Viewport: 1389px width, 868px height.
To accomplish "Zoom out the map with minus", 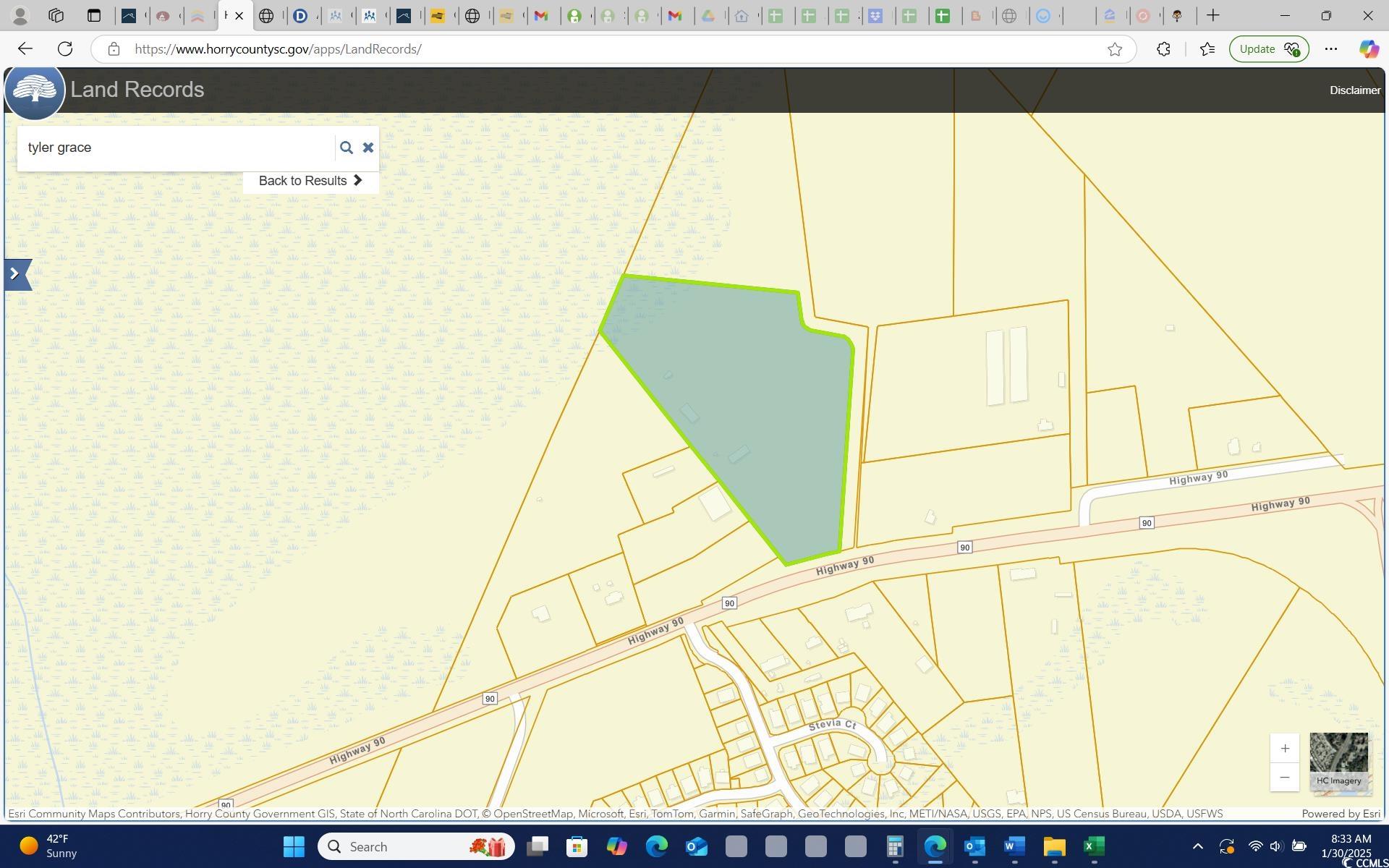I will point(1284,778).
